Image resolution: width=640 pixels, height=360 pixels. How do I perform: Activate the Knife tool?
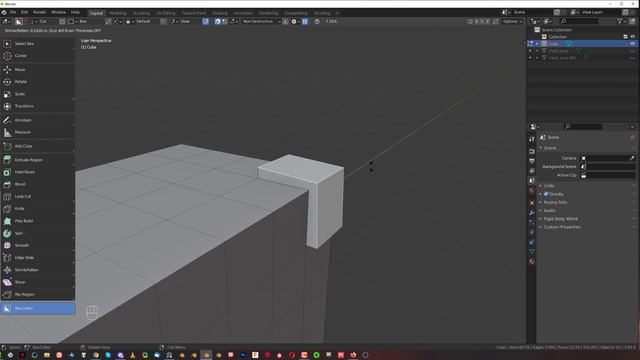pos(38,209)
